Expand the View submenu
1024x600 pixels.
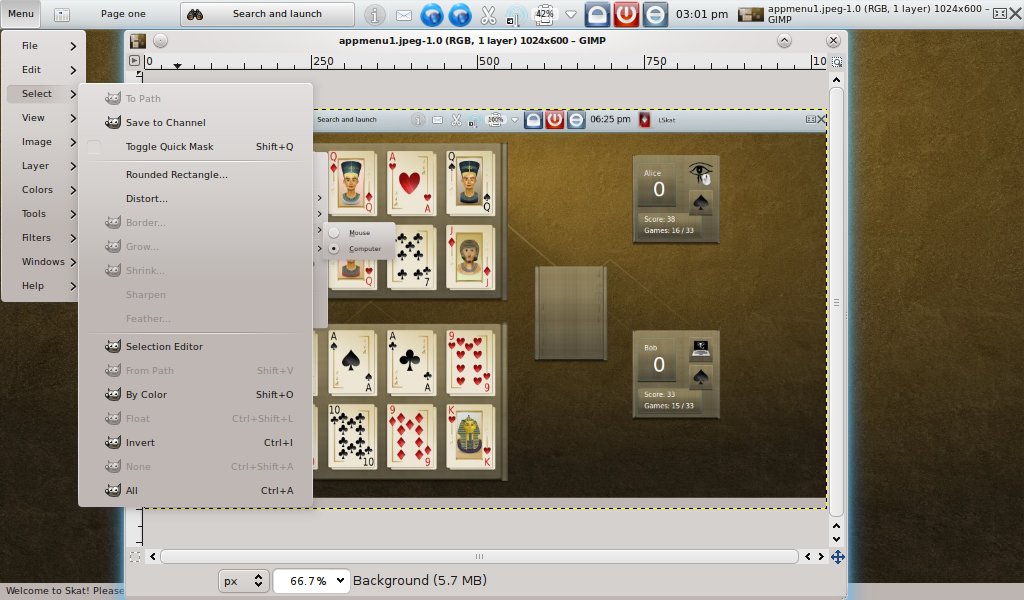pyautogui.click(x=45, y=118)
